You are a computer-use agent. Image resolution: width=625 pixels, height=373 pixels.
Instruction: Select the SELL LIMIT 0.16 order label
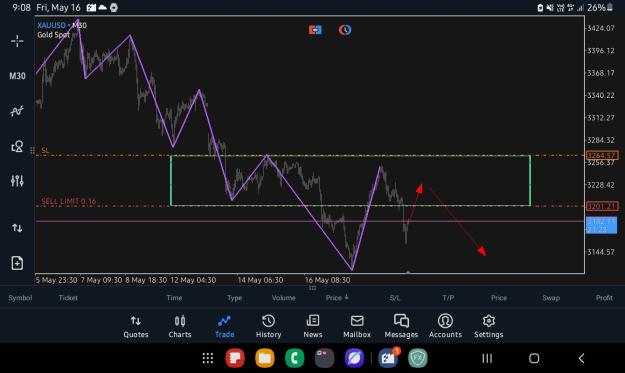pyautogui.click(x=69, y=201)
